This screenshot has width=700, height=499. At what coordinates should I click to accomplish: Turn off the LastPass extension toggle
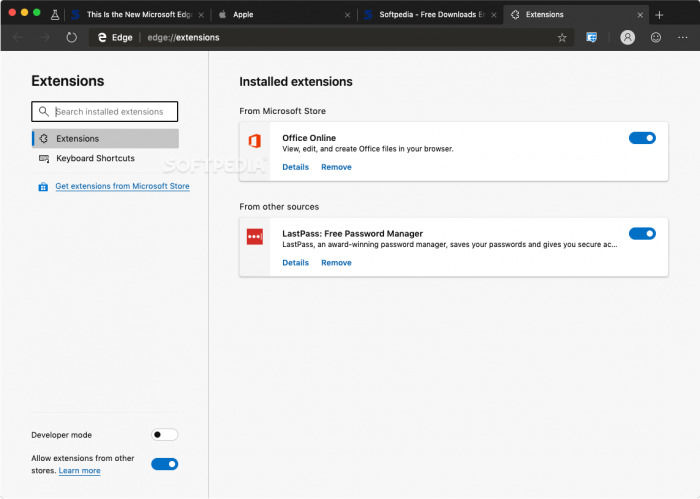tap(642, 234)
